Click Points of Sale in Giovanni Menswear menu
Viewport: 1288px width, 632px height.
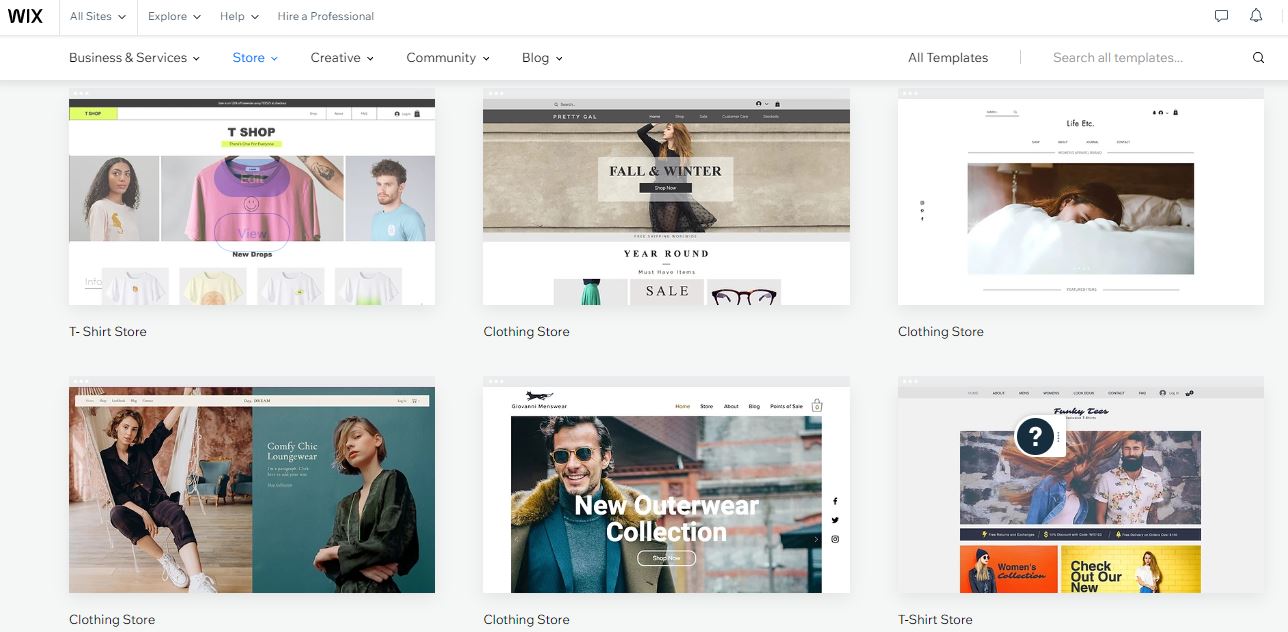point(786,406)
